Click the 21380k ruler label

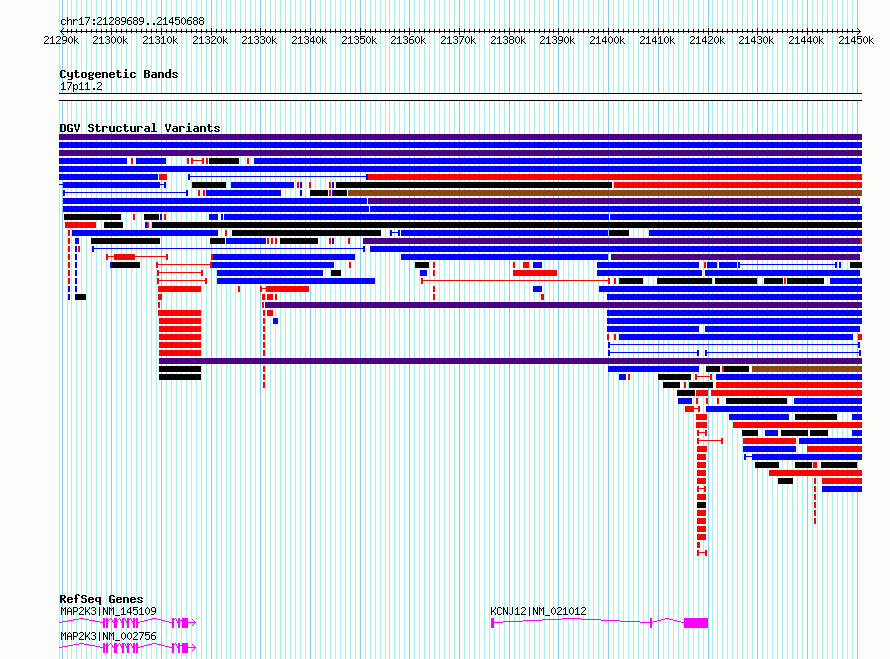[508, 40]
